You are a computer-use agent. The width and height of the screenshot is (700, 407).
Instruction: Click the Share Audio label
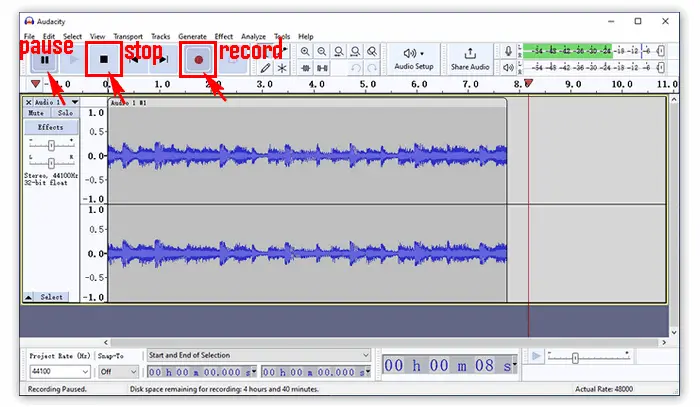pyautogui.click(x=470, y=67)
